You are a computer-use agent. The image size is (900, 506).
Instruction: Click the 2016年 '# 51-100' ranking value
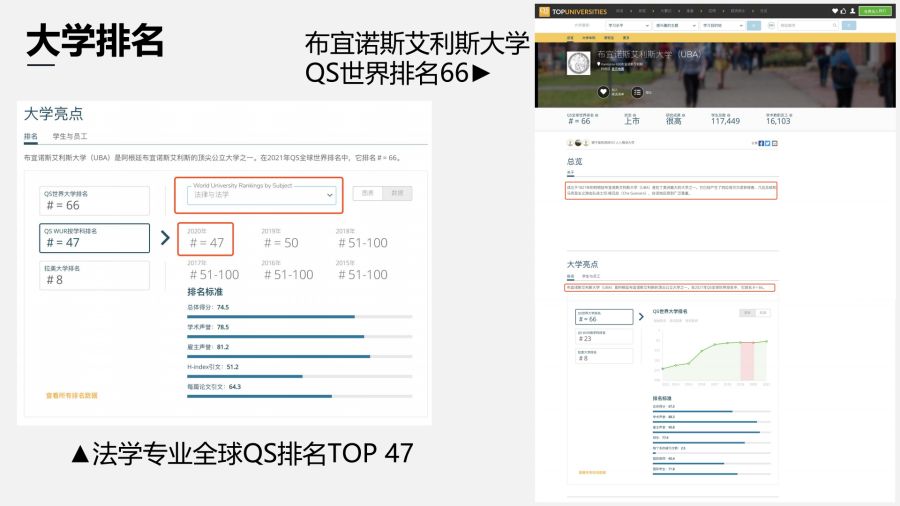pos(289,275)
